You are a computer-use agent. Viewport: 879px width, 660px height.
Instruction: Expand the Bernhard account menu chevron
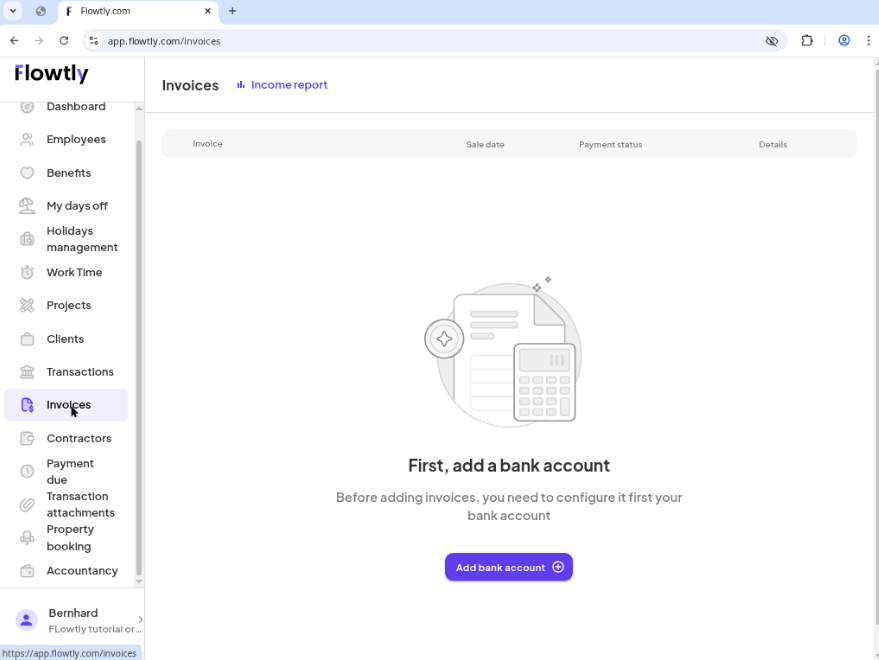point(140,620)
